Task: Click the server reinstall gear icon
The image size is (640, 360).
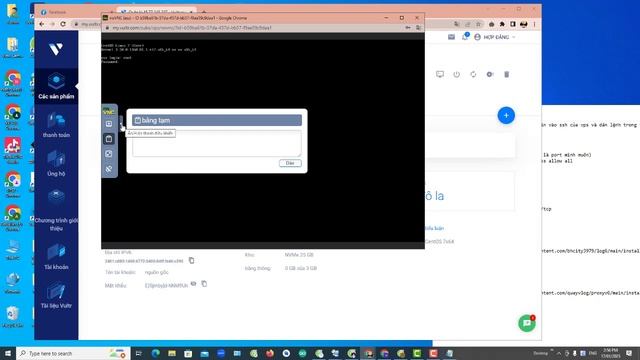Action: pos(490,74)
